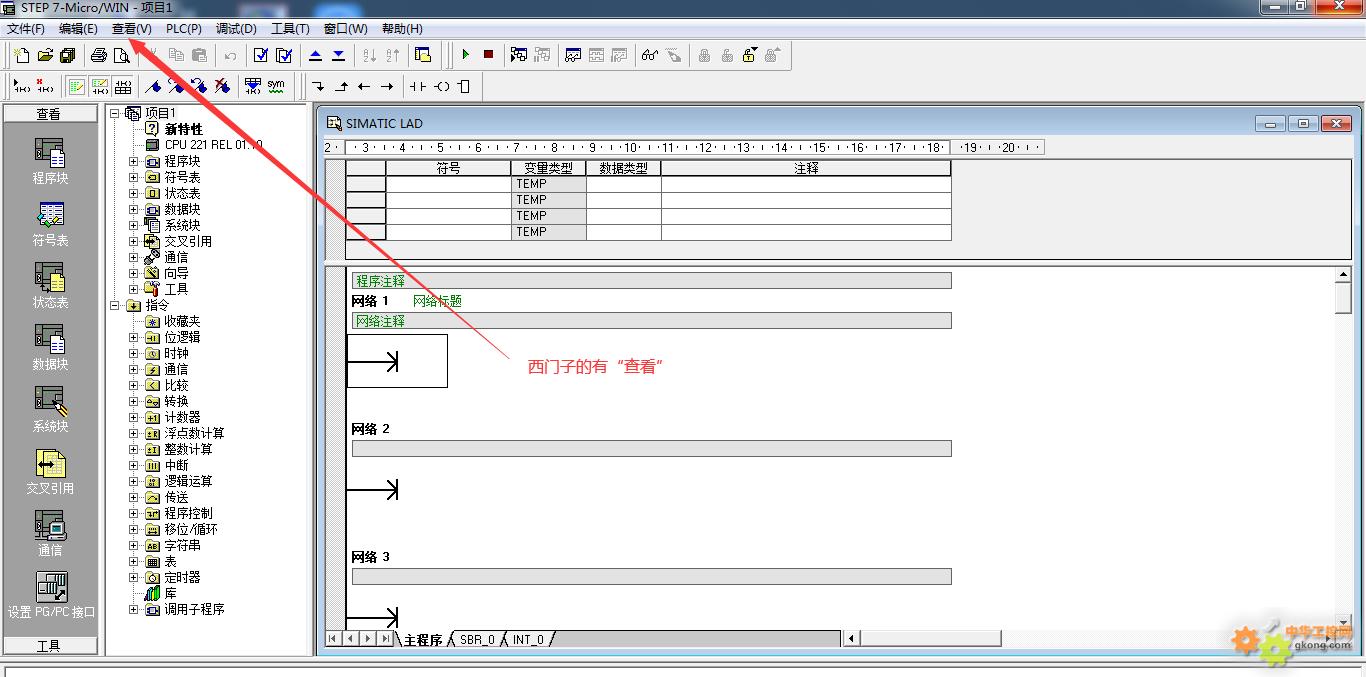This screenshot has height=677, width=1366.
Task: Toggle network comments display in toolbar
Action: pos(99,86)
